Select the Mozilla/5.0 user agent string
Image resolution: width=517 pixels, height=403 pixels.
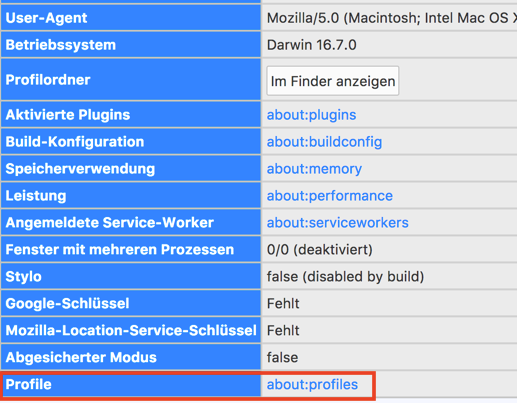(392, 18)
